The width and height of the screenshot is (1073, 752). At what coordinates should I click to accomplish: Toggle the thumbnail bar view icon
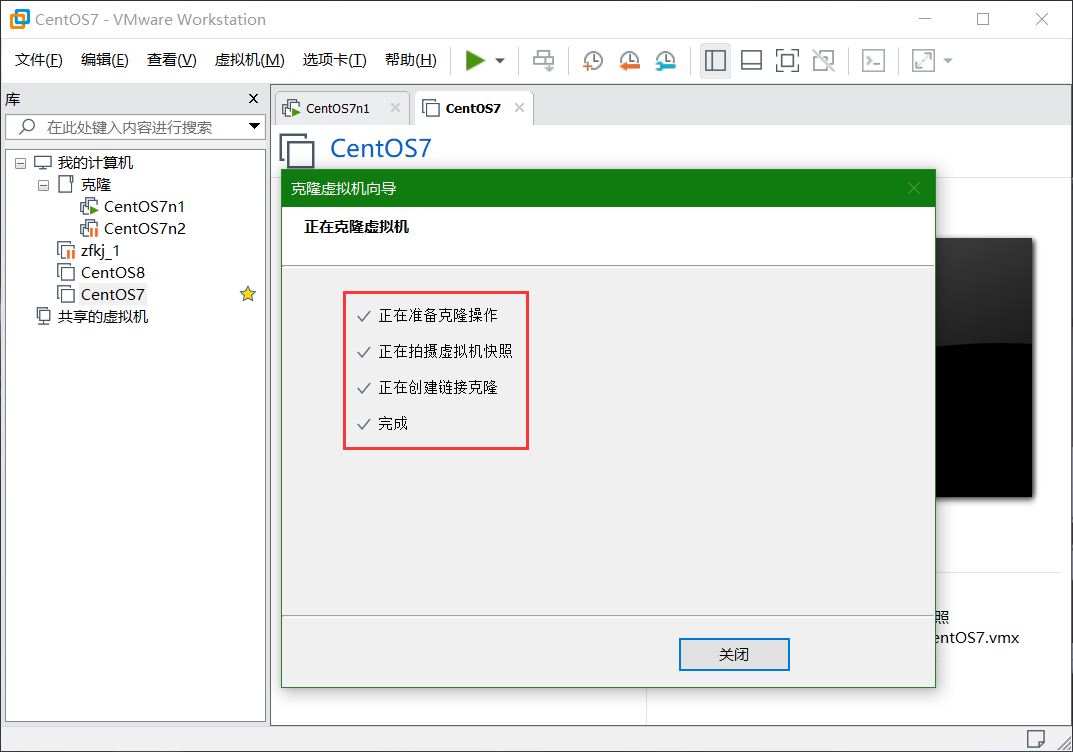751,60
